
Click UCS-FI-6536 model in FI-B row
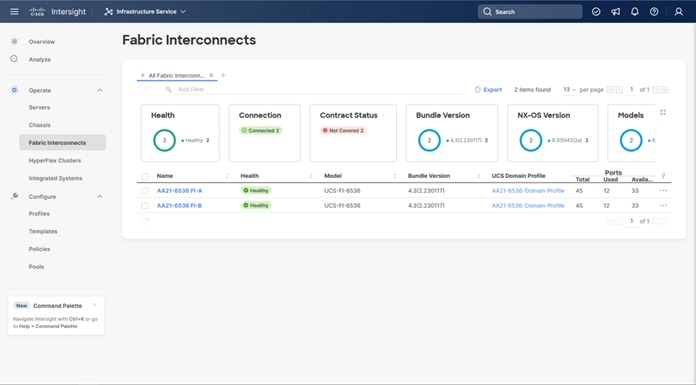342,206
